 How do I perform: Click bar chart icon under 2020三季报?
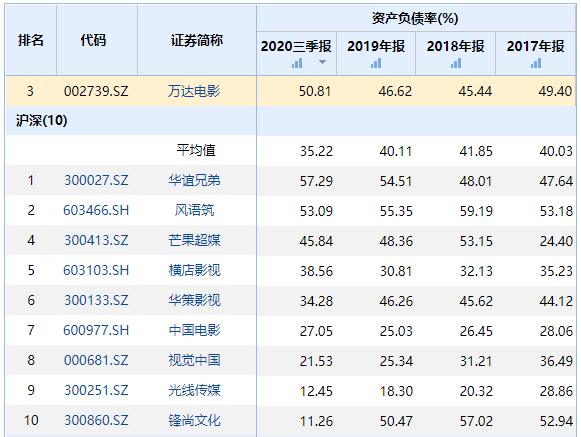tap(297, 63)
